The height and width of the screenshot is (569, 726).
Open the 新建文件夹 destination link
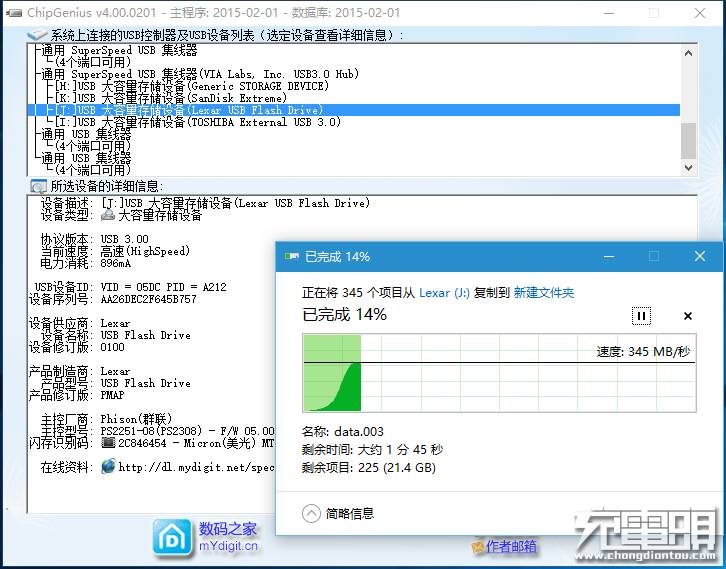click(544, 293)
